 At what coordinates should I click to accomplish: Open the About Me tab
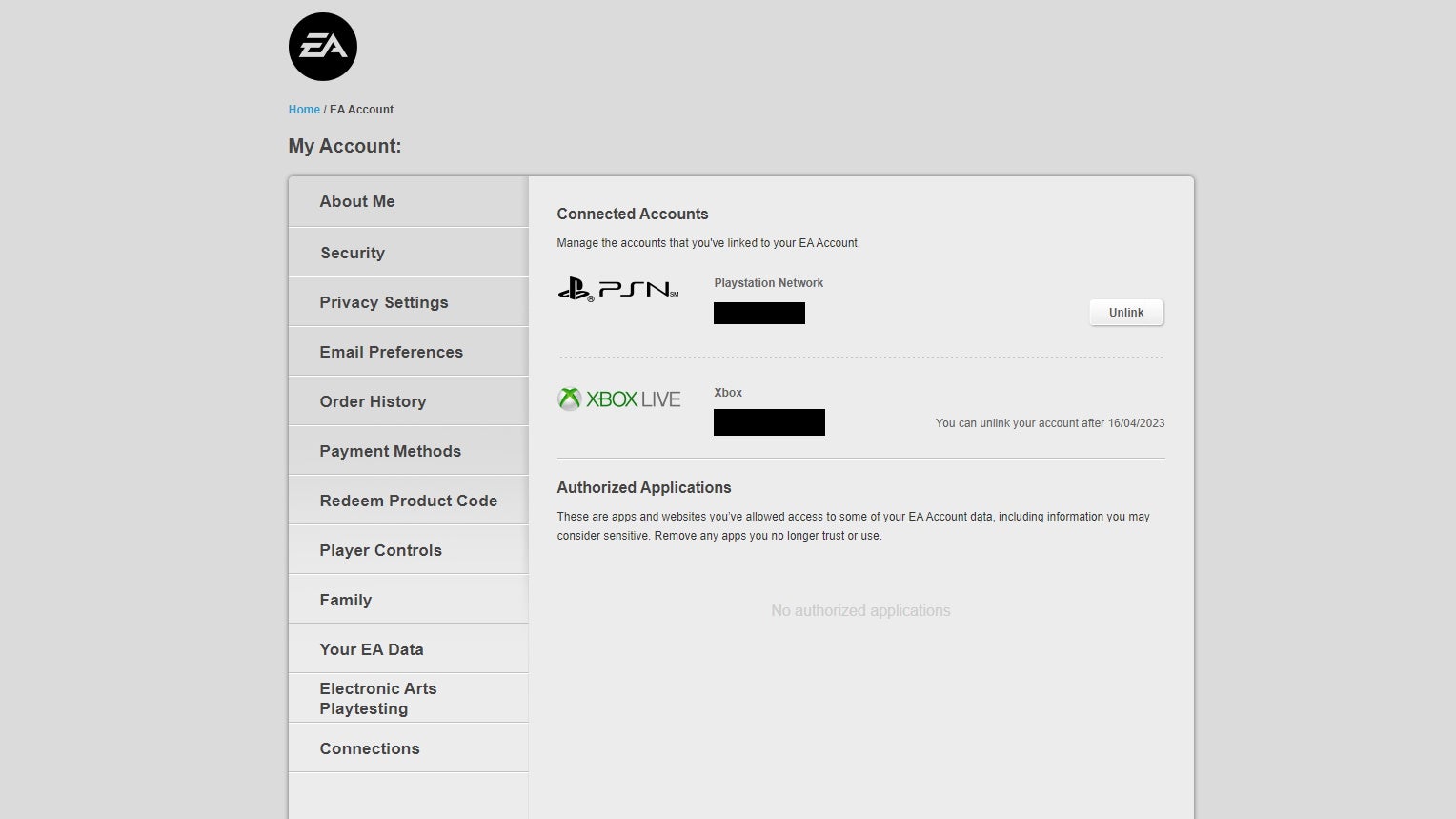[x=357, y=202]
